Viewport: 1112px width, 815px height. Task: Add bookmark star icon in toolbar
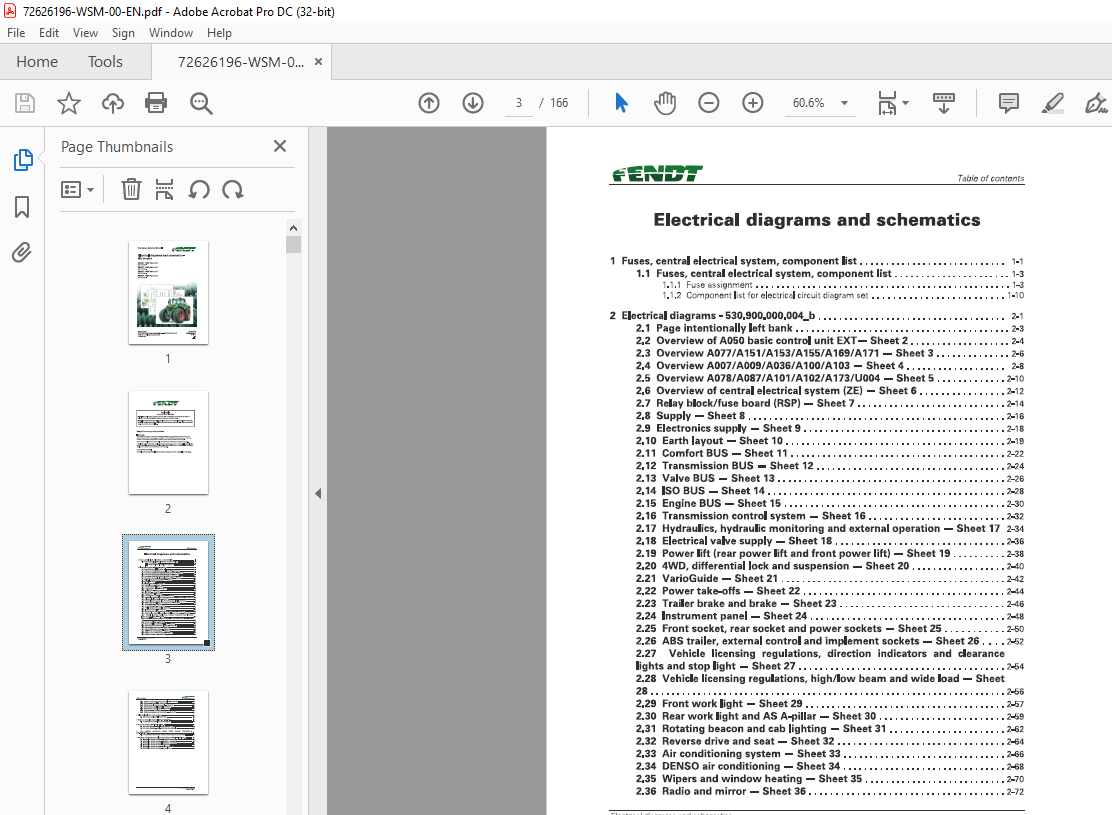69,103
